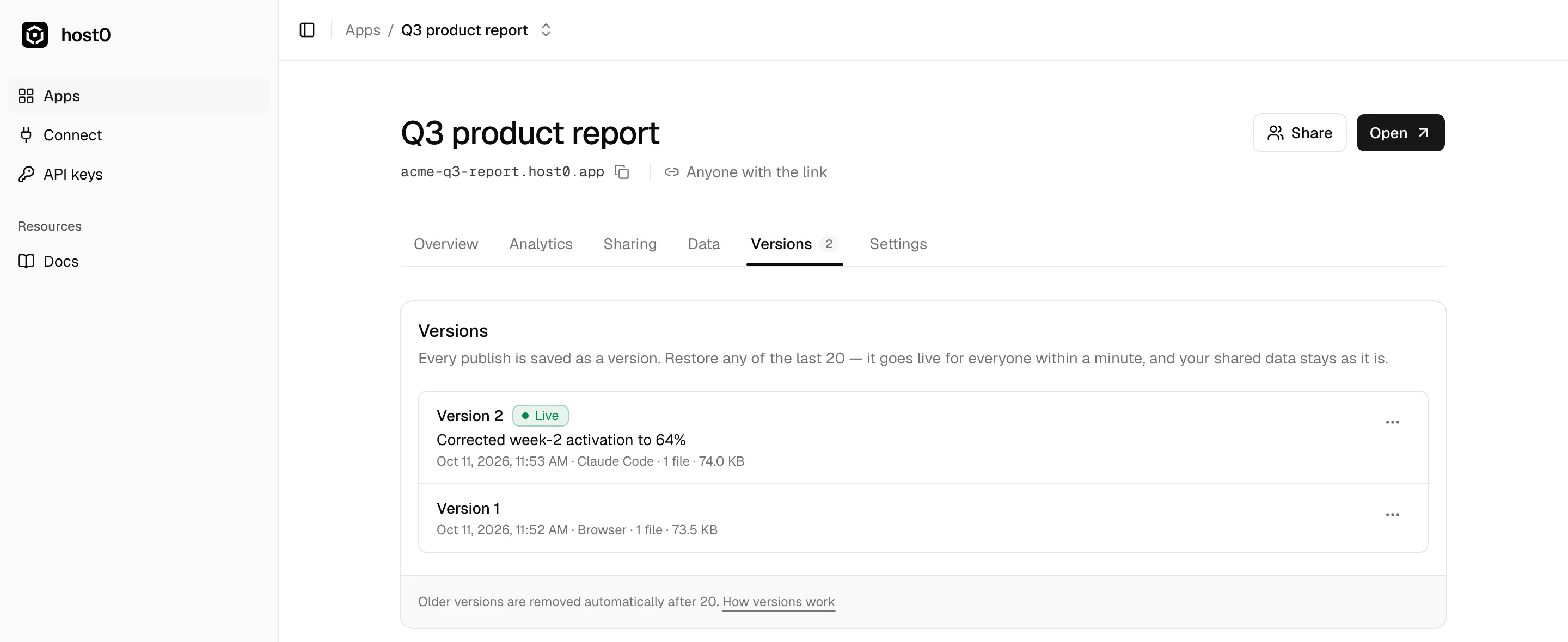Click the Resources section label
The height and width of the screenshot is (642, 1568).
(50, 226)
